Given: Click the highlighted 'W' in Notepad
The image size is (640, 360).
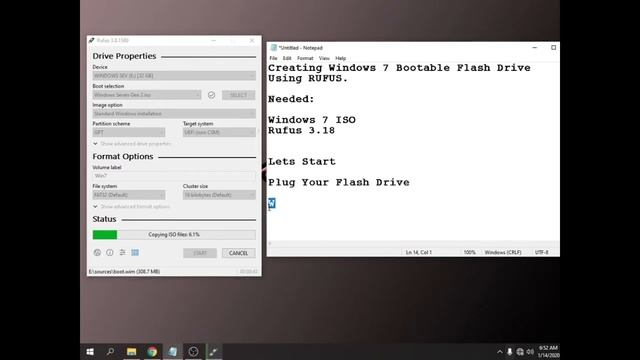Looking at the screenshot, I should click(x=272, y=203).
